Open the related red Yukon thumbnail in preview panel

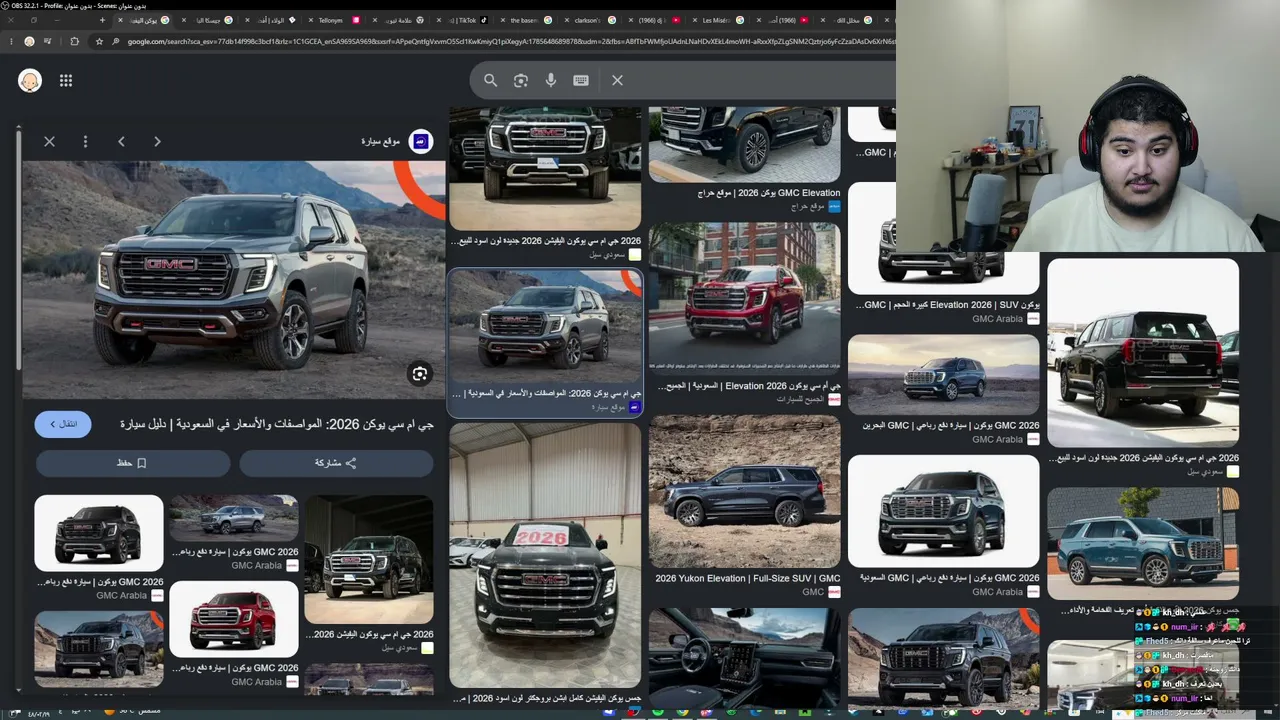[x=234, y=617]
